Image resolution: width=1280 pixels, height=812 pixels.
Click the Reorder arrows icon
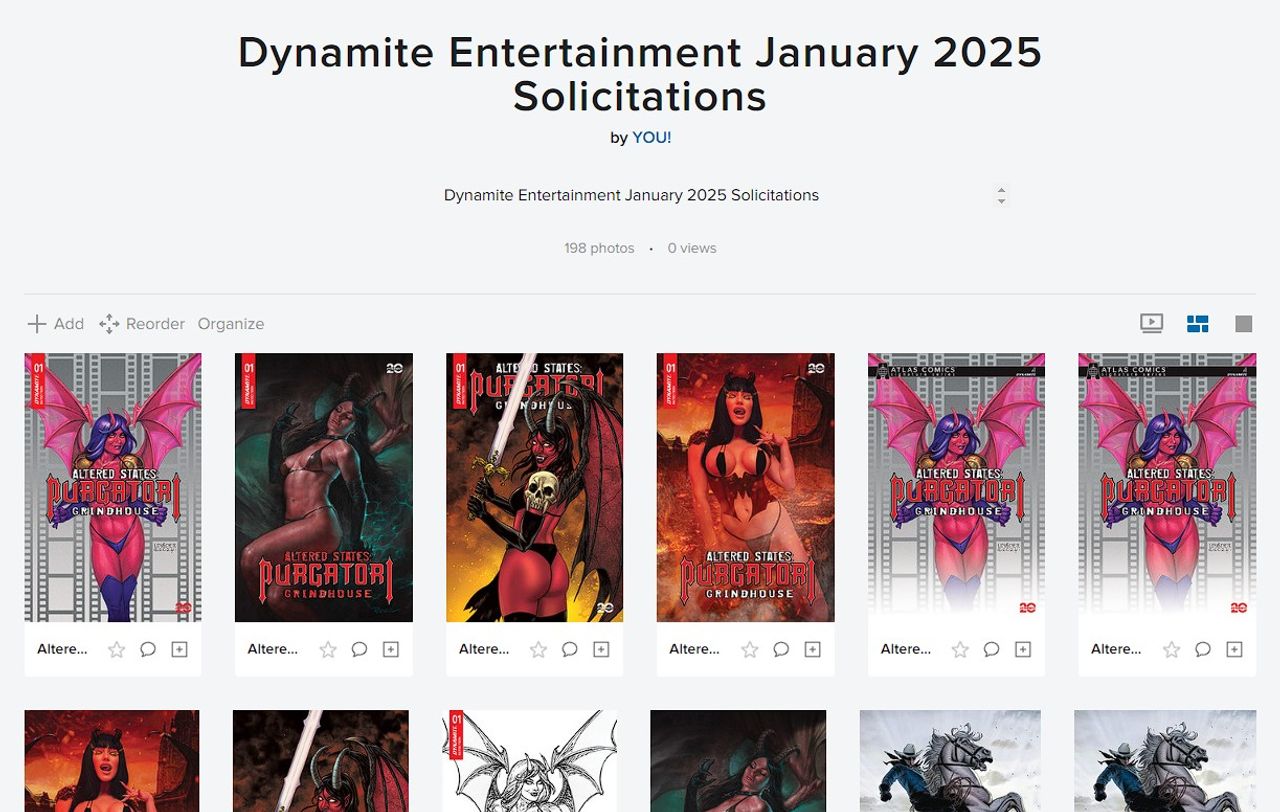pyautogui.click(x=109, y=323)
